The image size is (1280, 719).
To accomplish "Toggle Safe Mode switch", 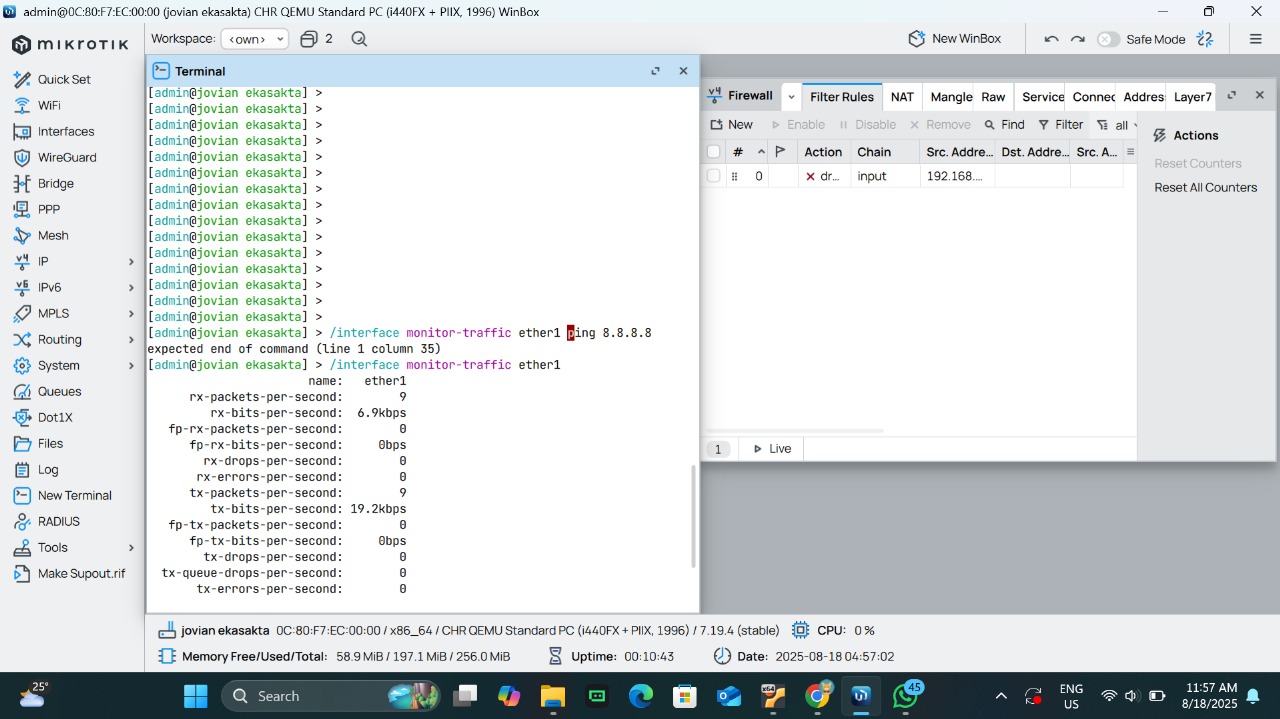I will point(1108,39).
